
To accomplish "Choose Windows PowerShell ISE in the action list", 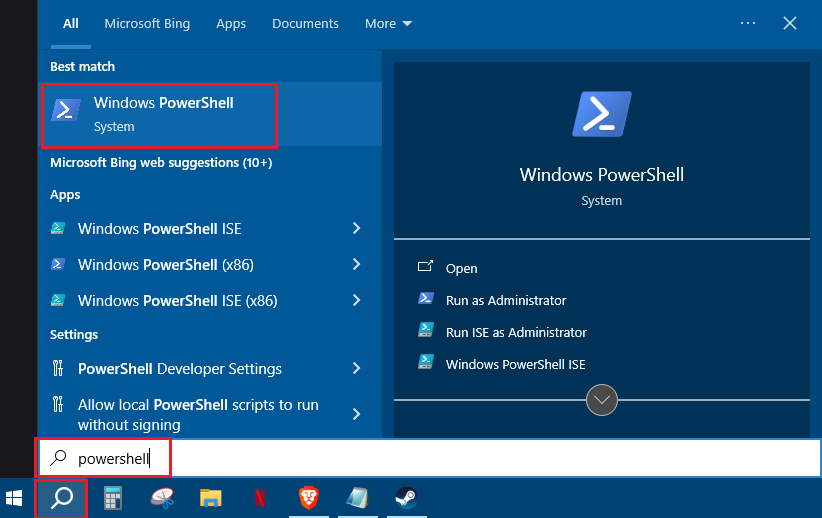I will pos(515,364).
